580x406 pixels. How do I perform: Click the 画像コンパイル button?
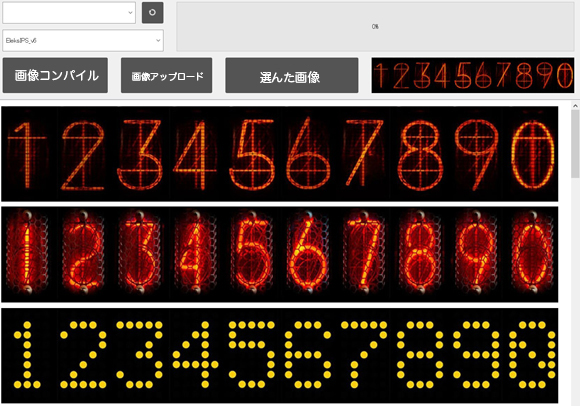point(55,75)
